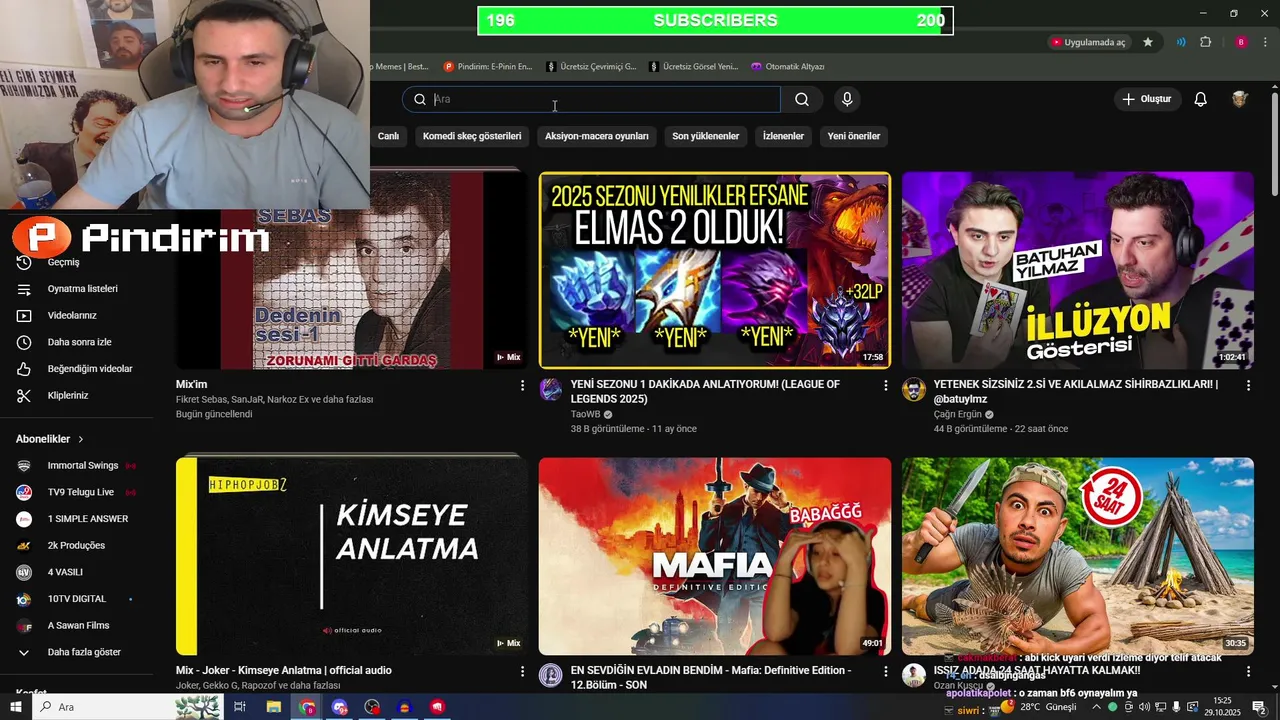Open Mafia video's channel avatar
This screenshot has height=720, width=1280.
point(551,676)
